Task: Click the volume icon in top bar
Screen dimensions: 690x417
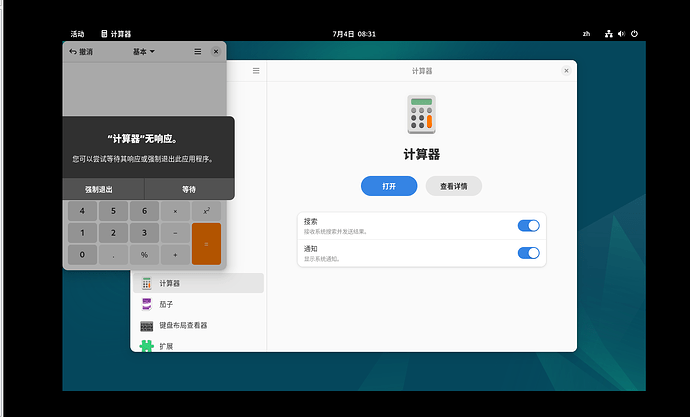Action: coord(621,34)
